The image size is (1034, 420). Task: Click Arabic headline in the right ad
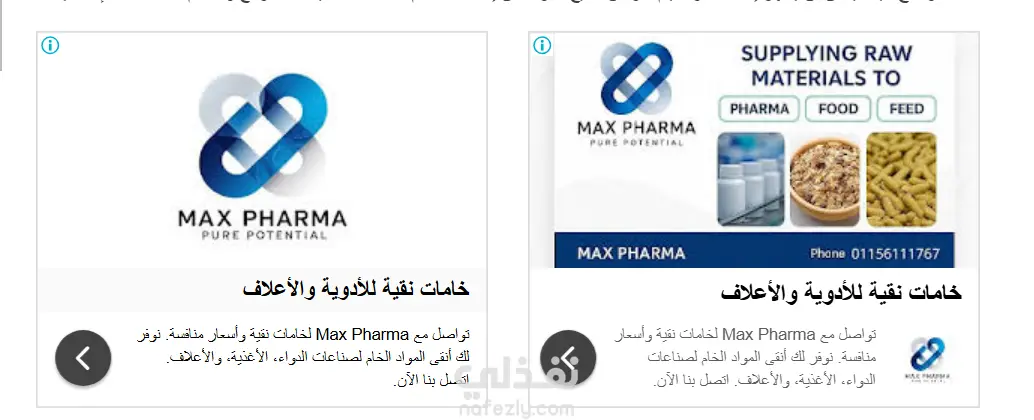pos(841,292)
